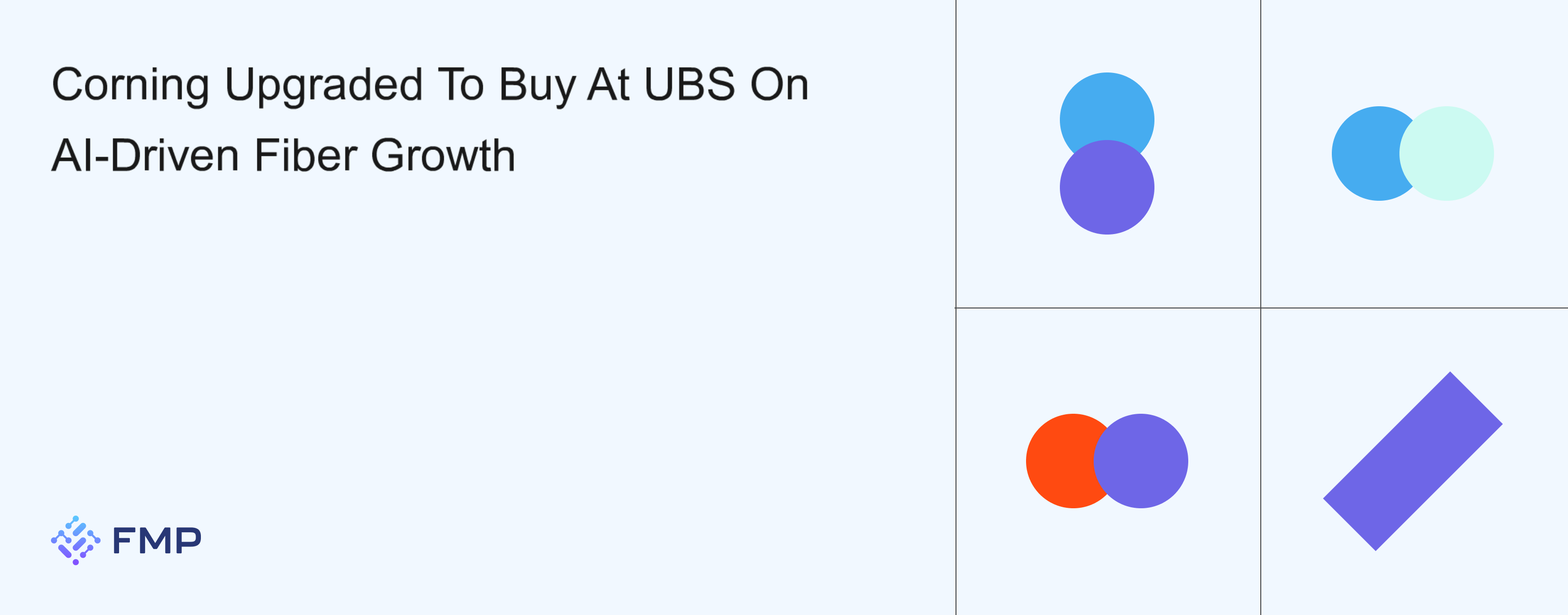1568x615 pixels.
Task: Click the "AI-Driven" text in the headline
Action: pos(145,156)
